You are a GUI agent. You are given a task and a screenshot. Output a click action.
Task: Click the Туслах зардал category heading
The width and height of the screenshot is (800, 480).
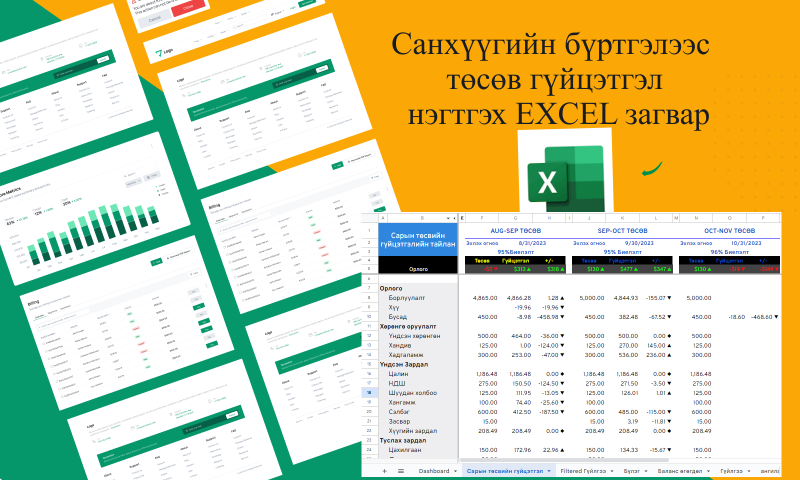(x=403, y=440)
